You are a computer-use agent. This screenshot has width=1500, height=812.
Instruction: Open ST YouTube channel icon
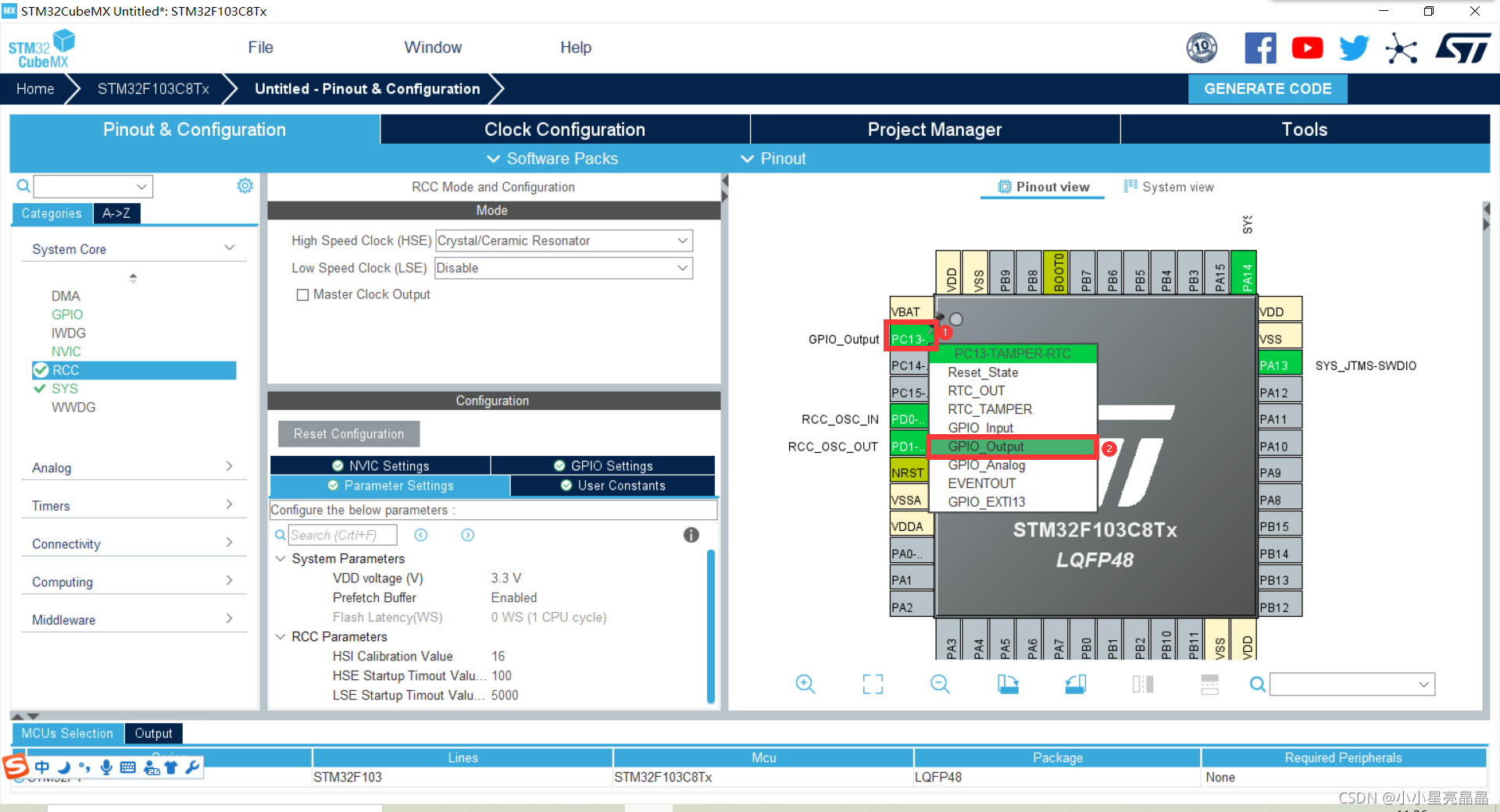[1307, 48]
